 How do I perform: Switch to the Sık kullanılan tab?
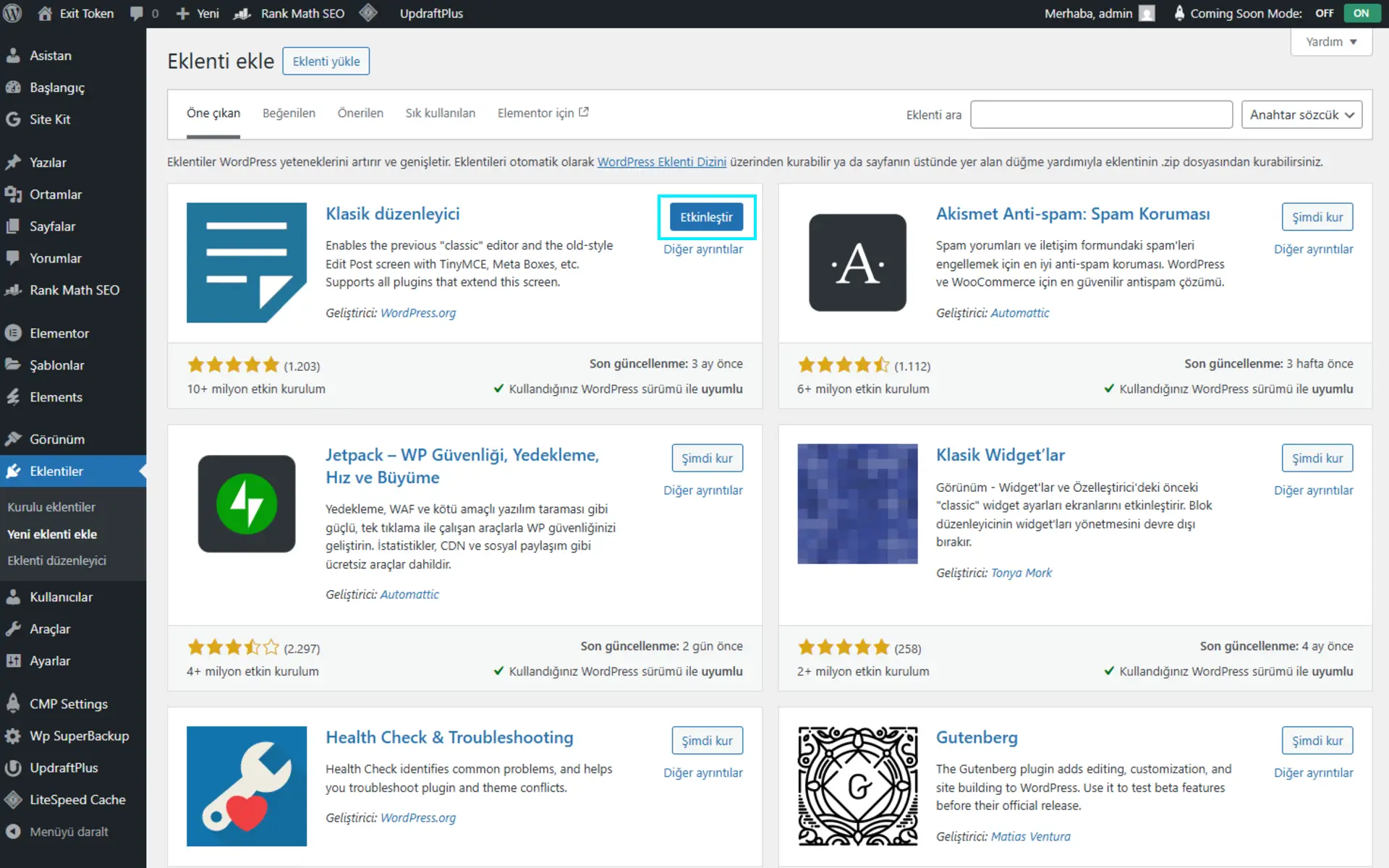click(x=440, y=113)
